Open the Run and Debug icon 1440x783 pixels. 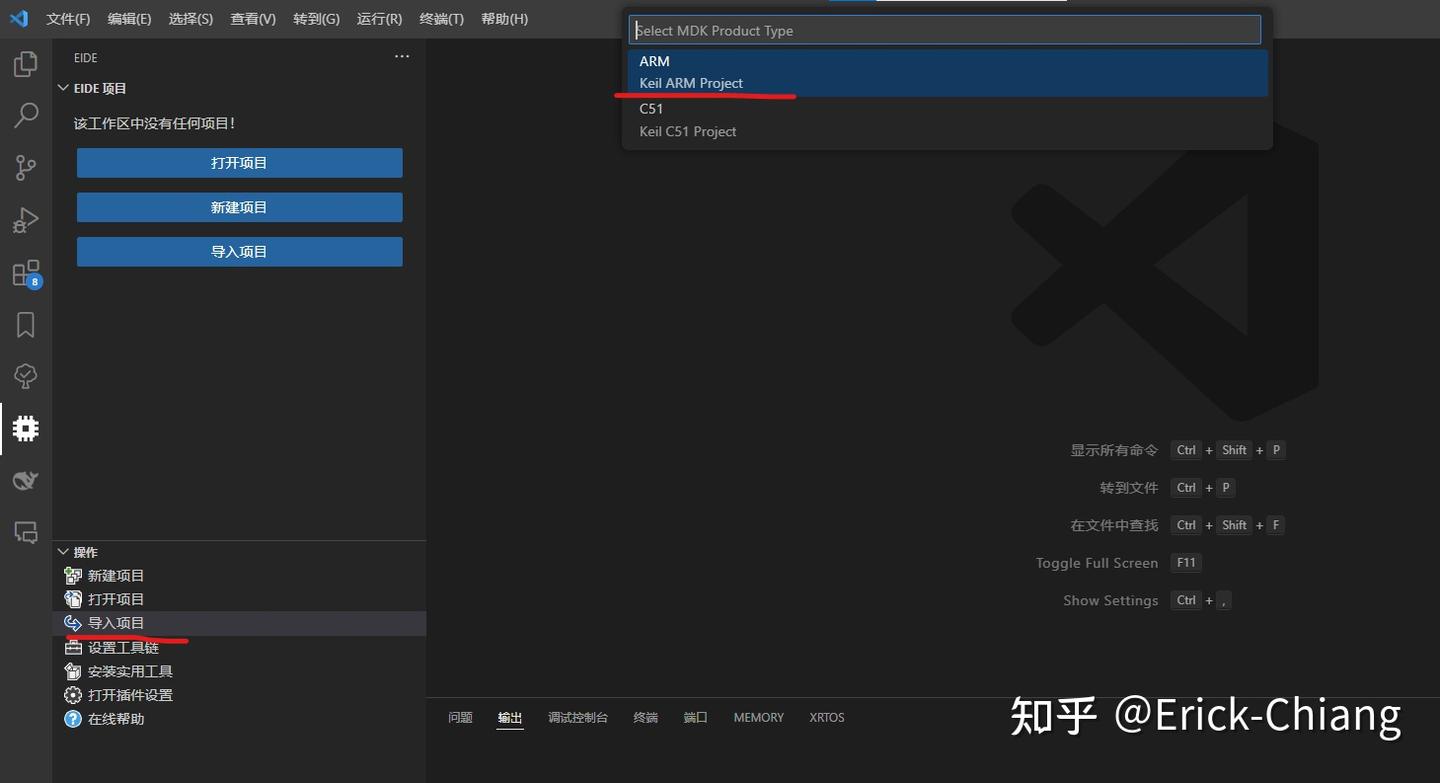tap(26, 220)
